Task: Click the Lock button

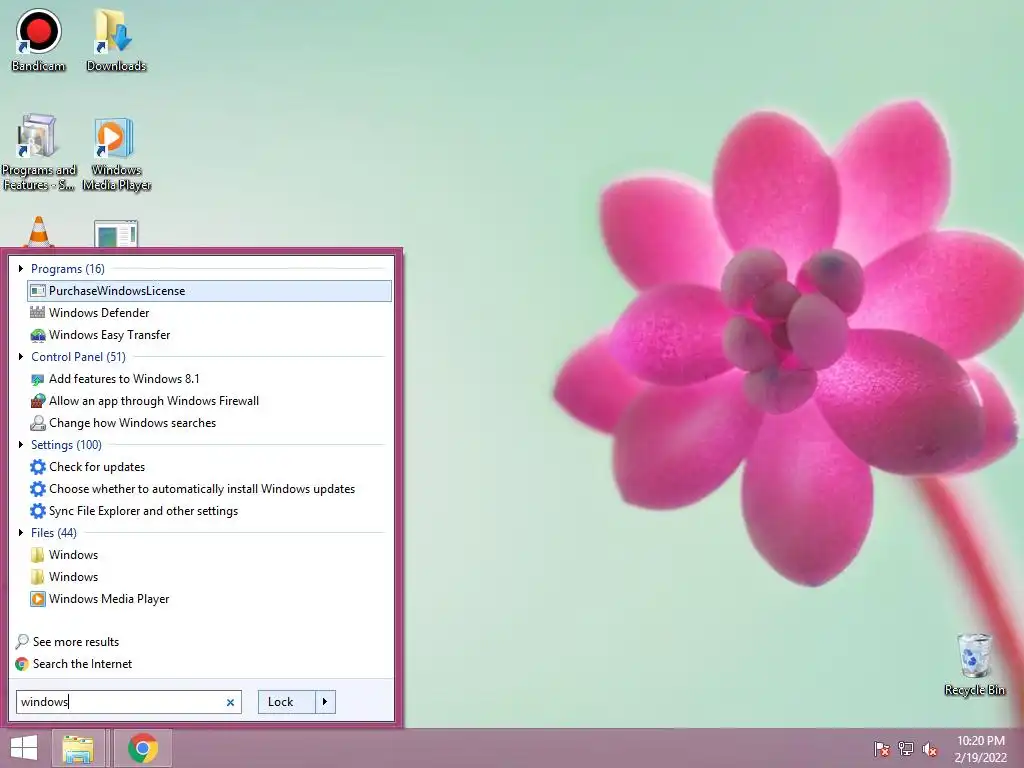Action: tap(287, 702)
